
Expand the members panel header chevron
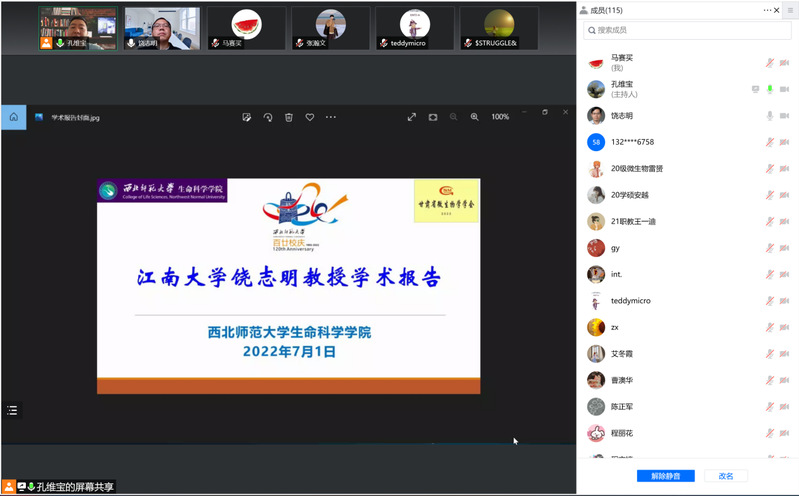pyautogui.click(x=767, y=10)
